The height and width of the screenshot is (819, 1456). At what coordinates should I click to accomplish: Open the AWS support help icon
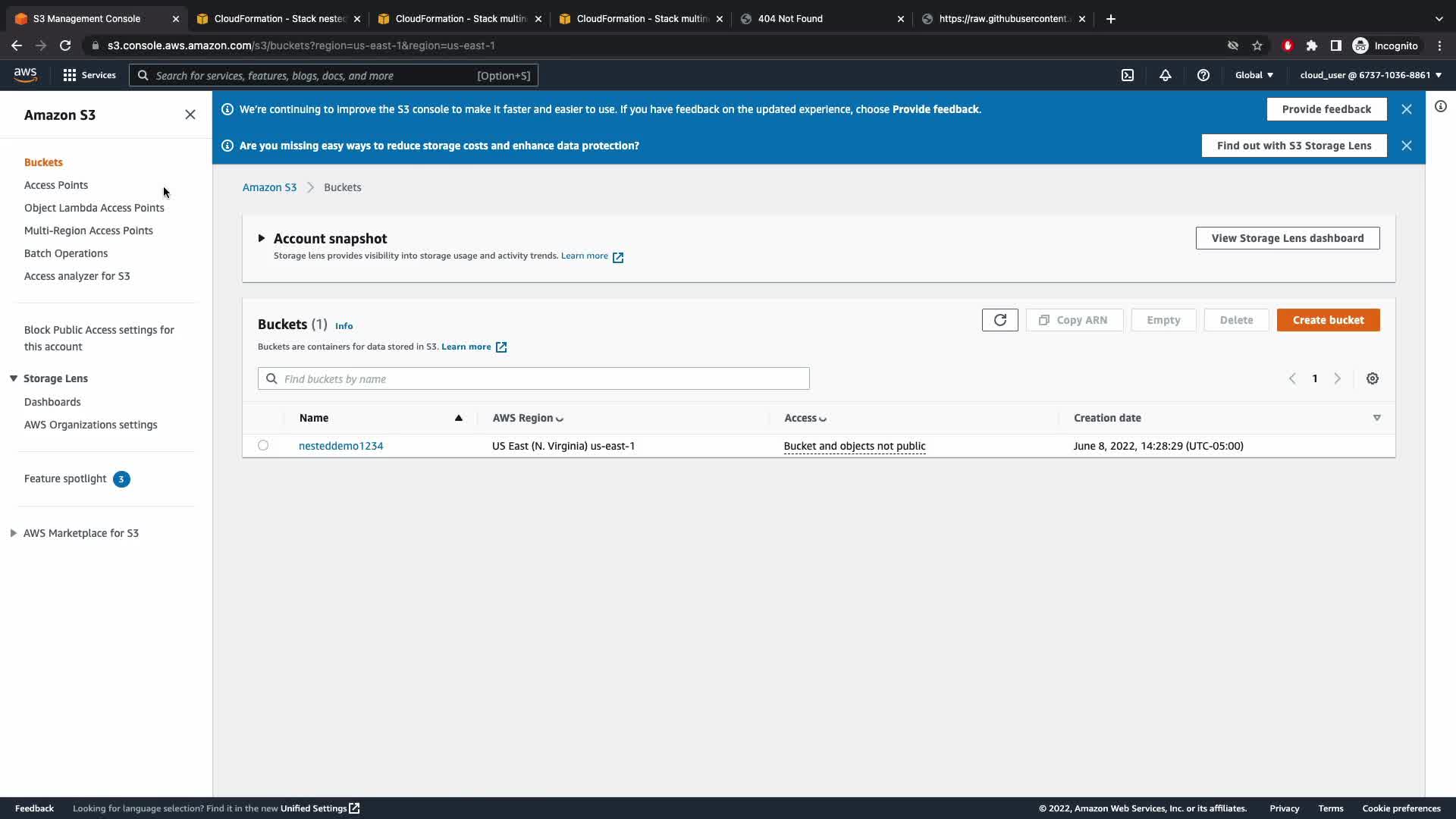pyautogui.click(x=1203, y=75)
